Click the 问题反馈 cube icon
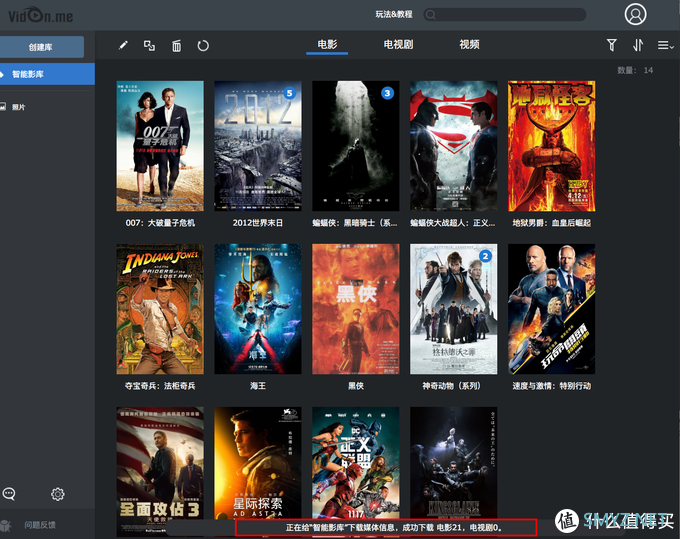 5,525
